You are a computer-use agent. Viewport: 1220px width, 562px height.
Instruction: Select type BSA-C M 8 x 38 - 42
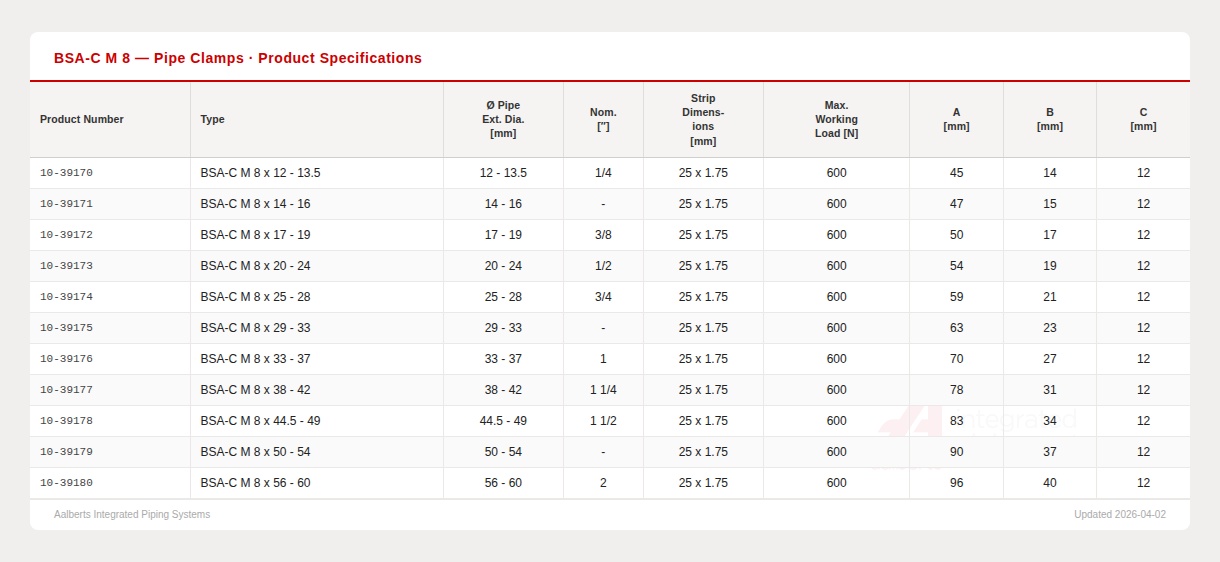click(255, 390)
